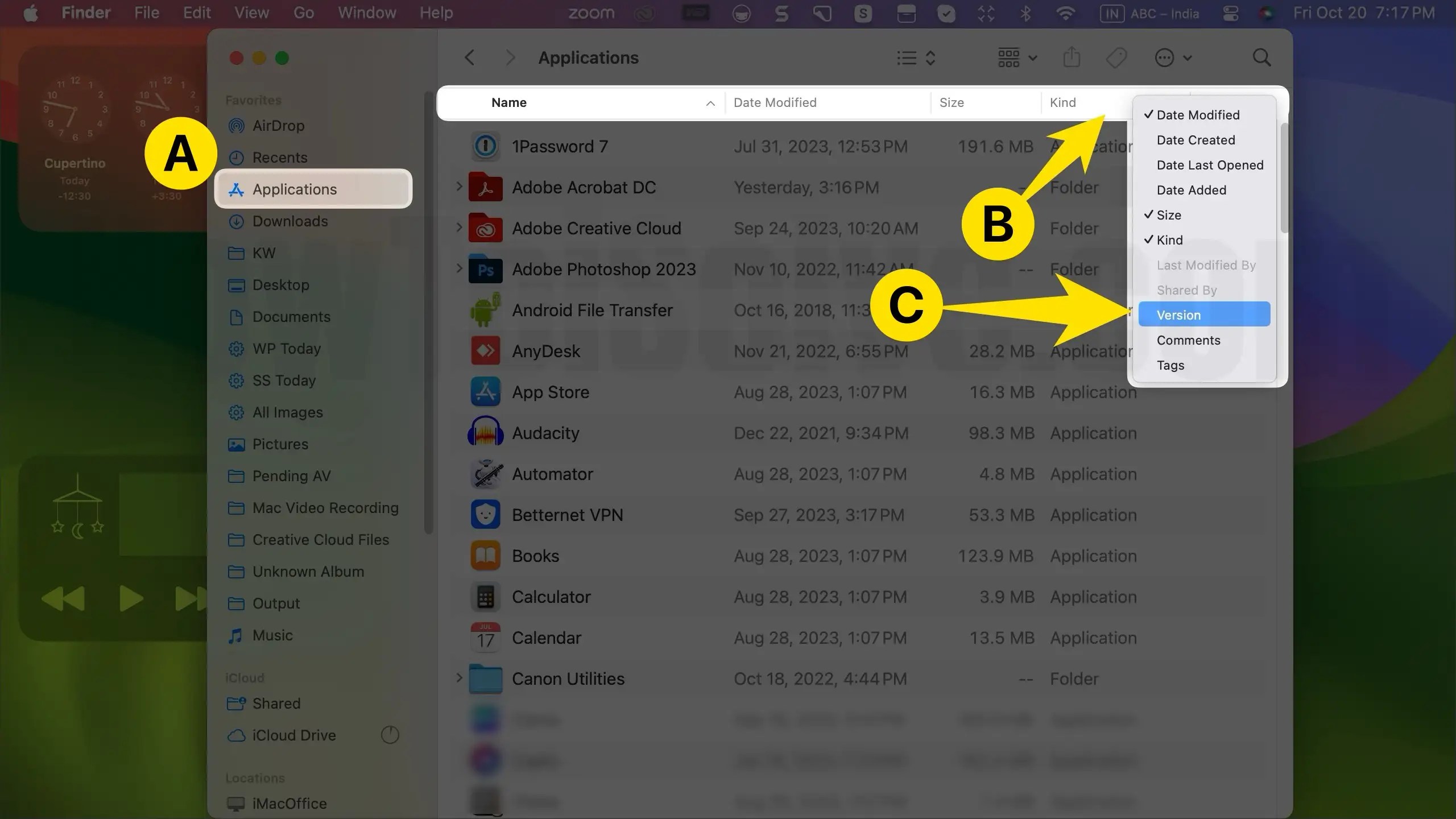The width and height of the screenshot is (1456, 819).
Task: Click the Tags icon in the toolbar
Action: pyautogui.click(x=1116, y=57)
